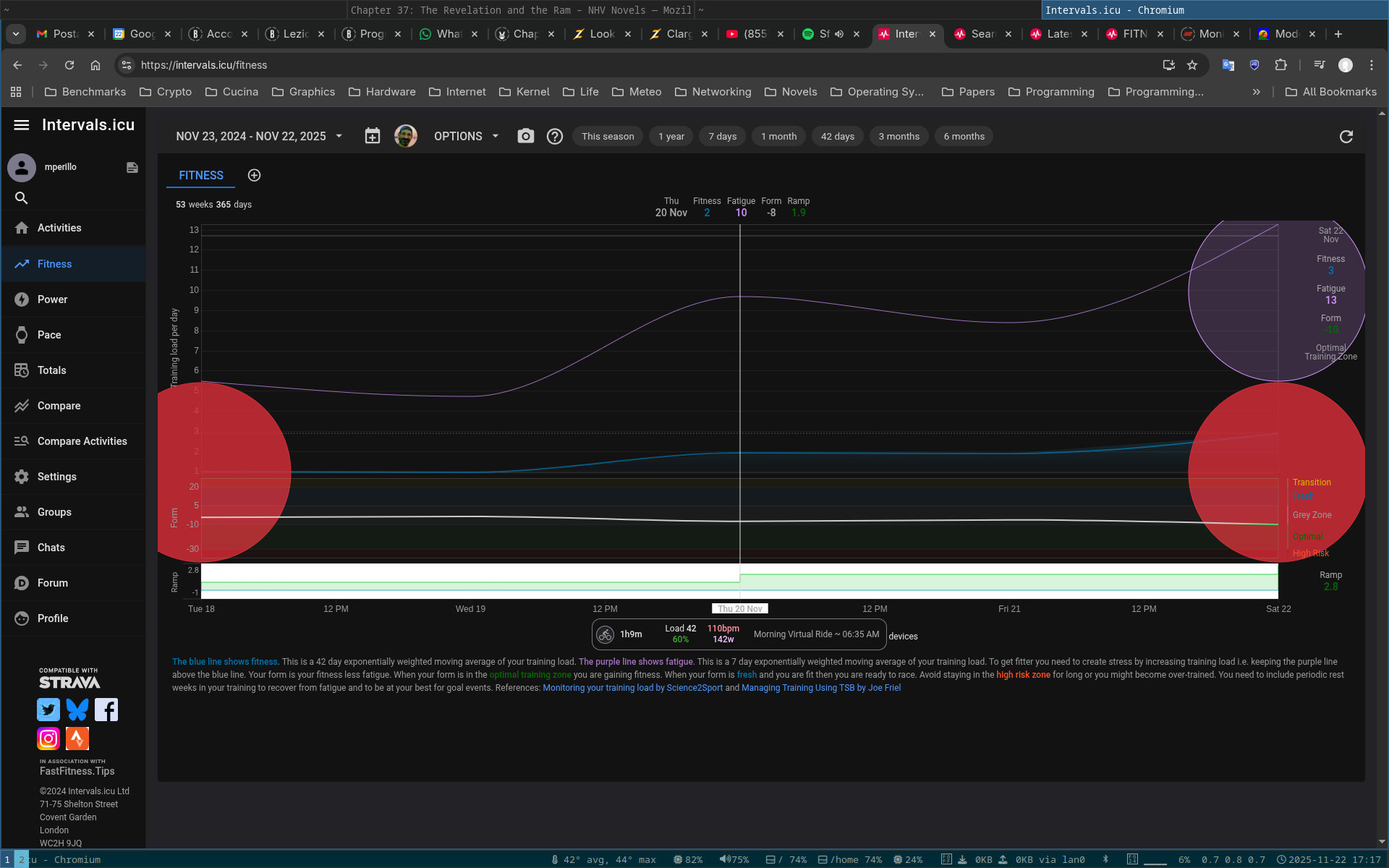The width and height of the screenshot is (1389, 868).
Task: Open the notes icon next to mperillo
Action: (132, 167)
